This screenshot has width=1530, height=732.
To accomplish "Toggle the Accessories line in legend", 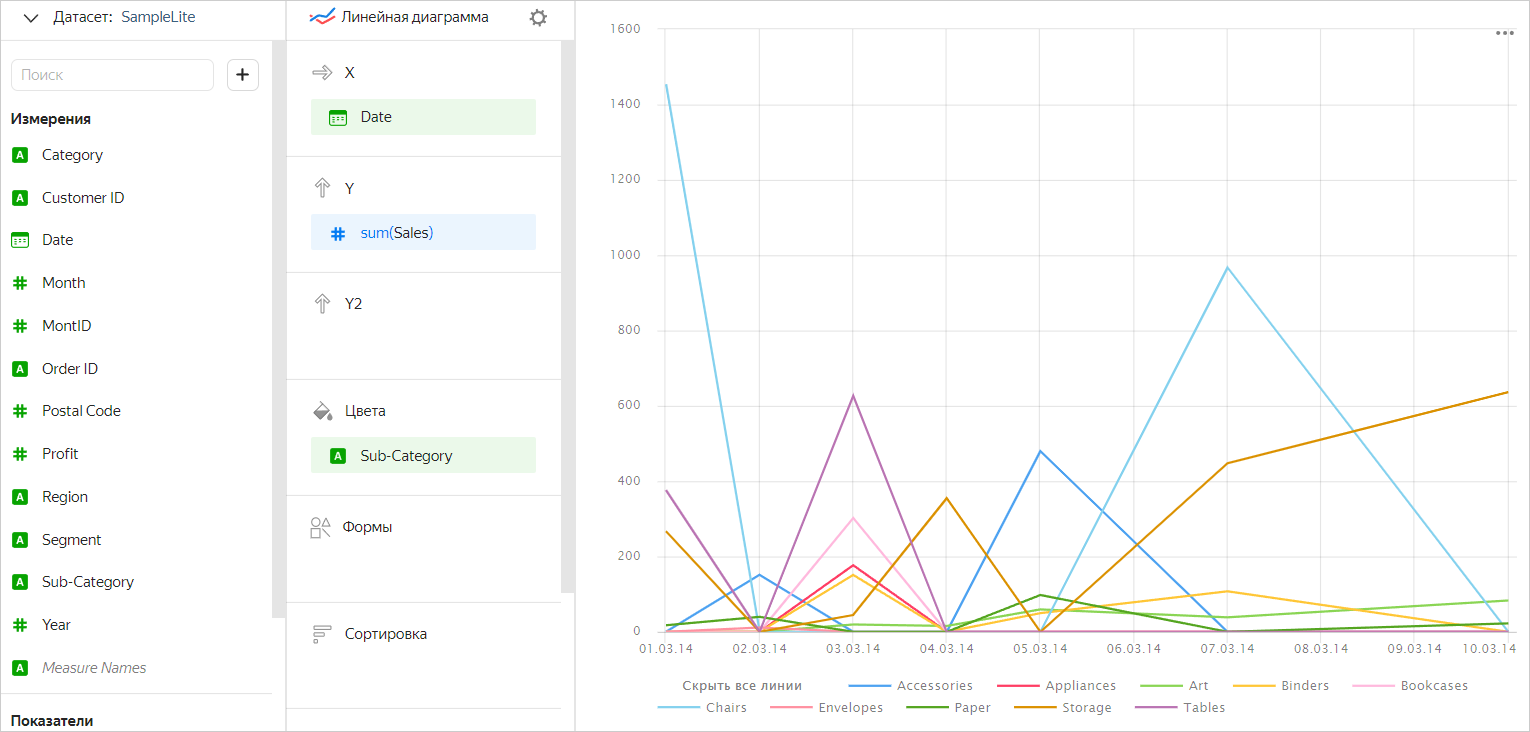I will tap(934, 686).
